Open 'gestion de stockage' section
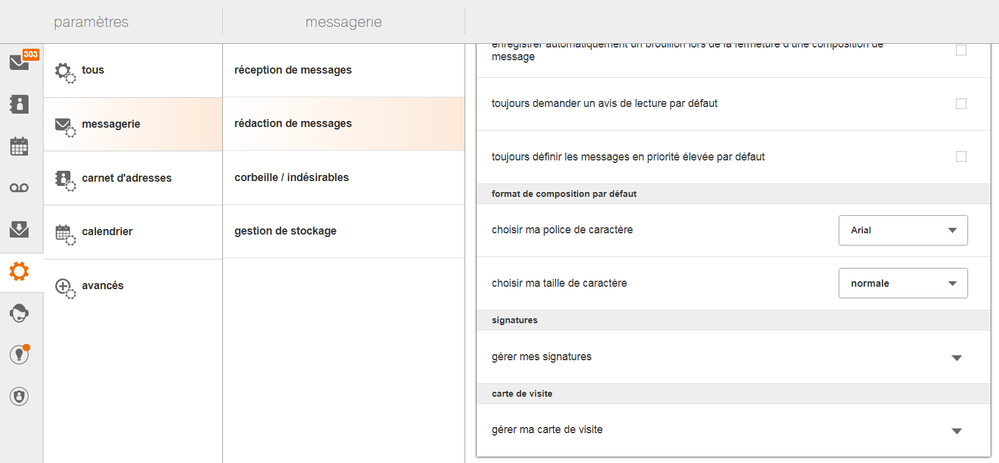This screenshot has height=463, width=999. pos(343,231)
